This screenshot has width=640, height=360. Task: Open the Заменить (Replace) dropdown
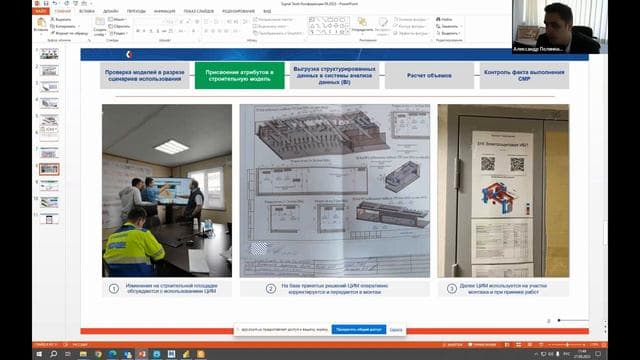pos(449,26)
